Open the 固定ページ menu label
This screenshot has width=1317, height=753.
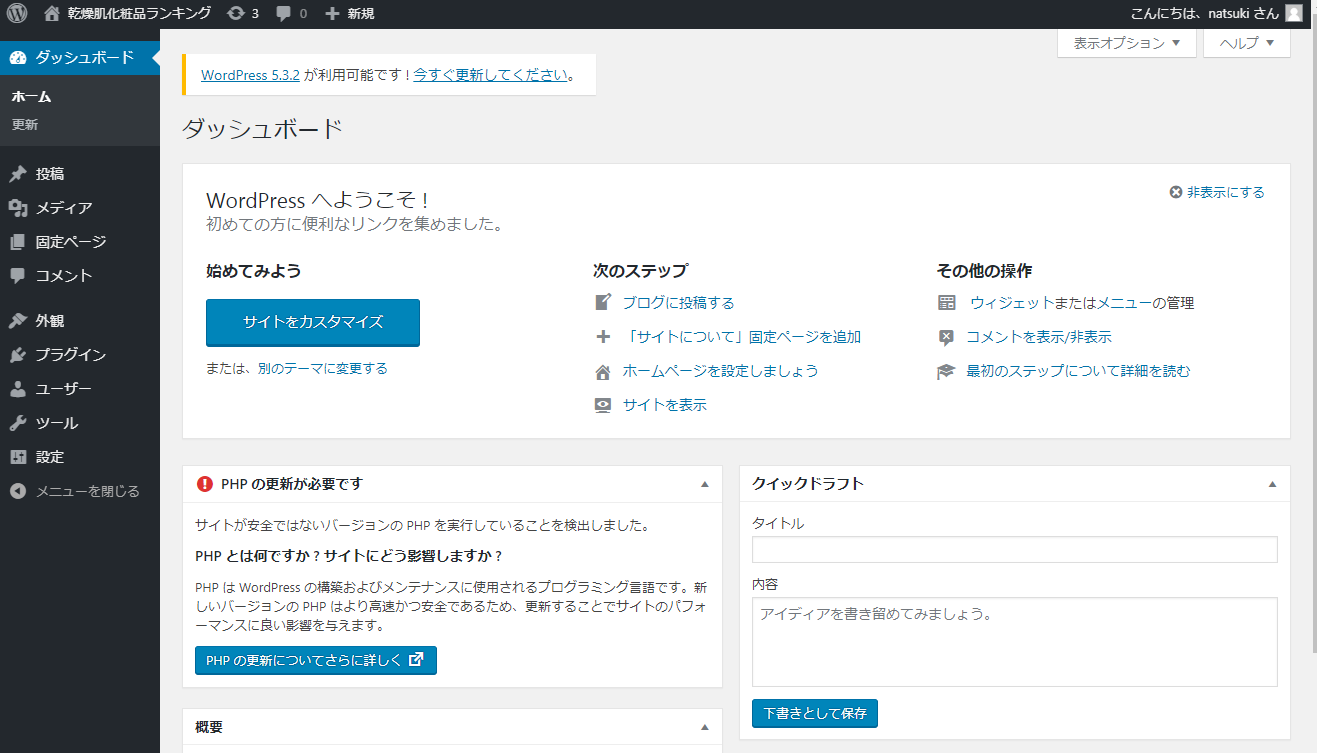point(71,242)
